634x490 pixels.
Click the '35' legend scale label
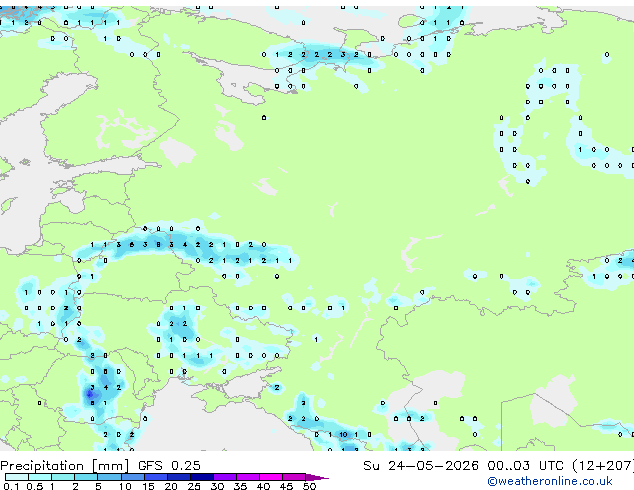pos(240,486)
